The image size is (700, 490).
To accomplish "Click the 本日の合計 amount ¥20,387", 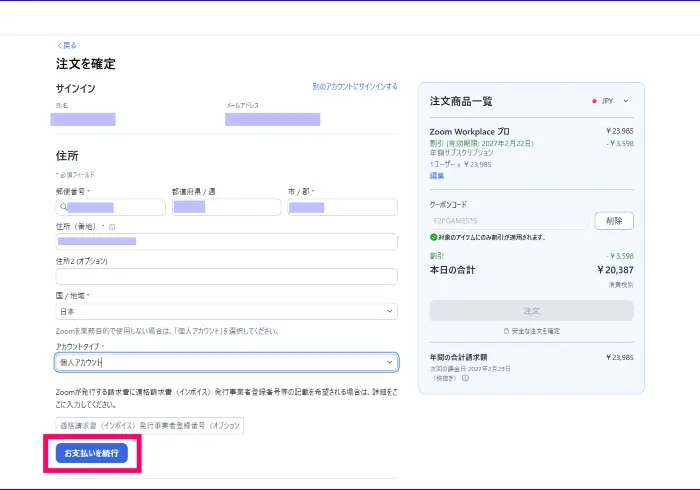I will (x=615, y=270).
